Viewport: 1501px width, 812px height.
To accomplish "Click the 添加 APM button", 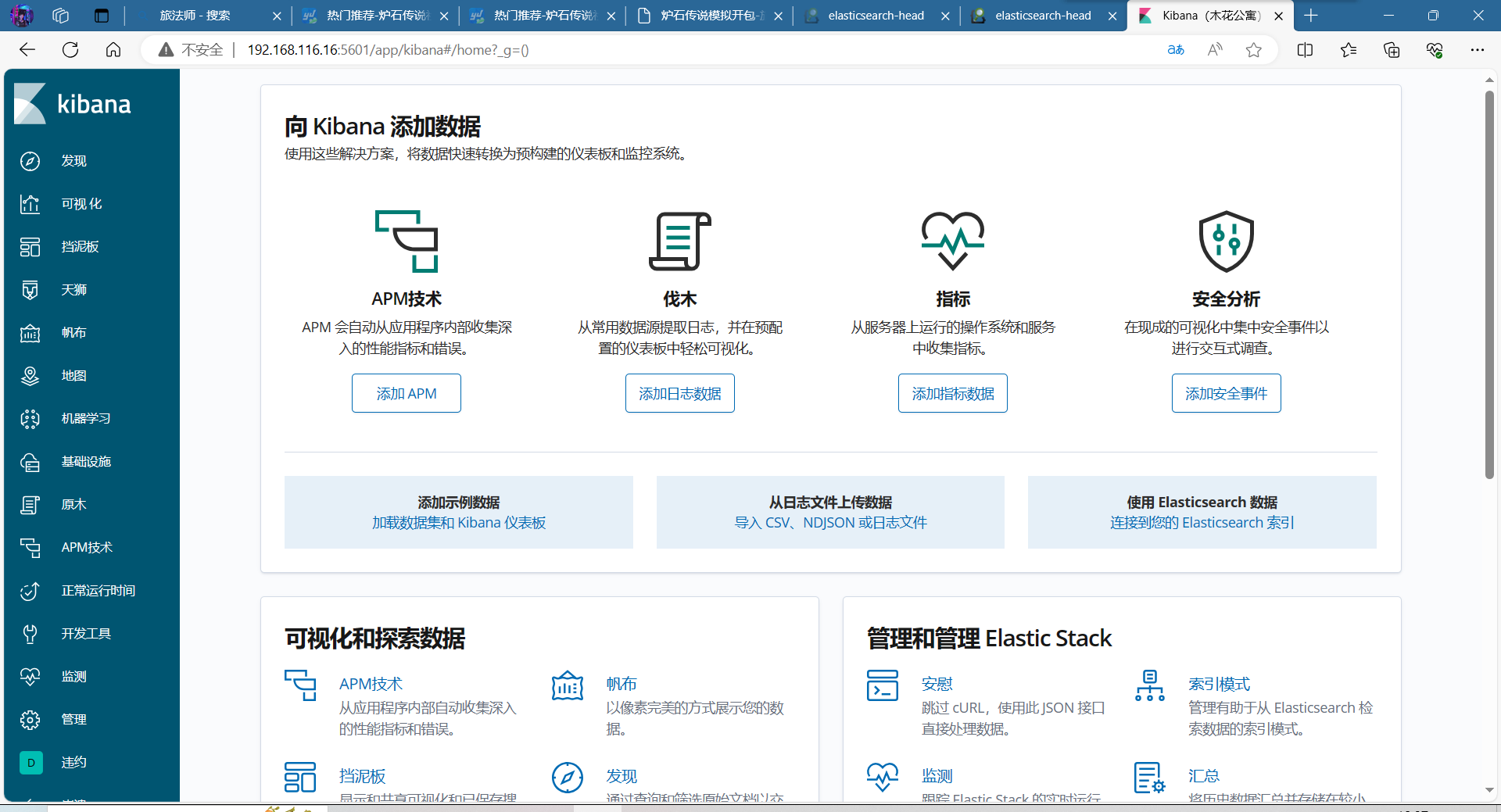I will pyautogui.click(x=407, y=393).
